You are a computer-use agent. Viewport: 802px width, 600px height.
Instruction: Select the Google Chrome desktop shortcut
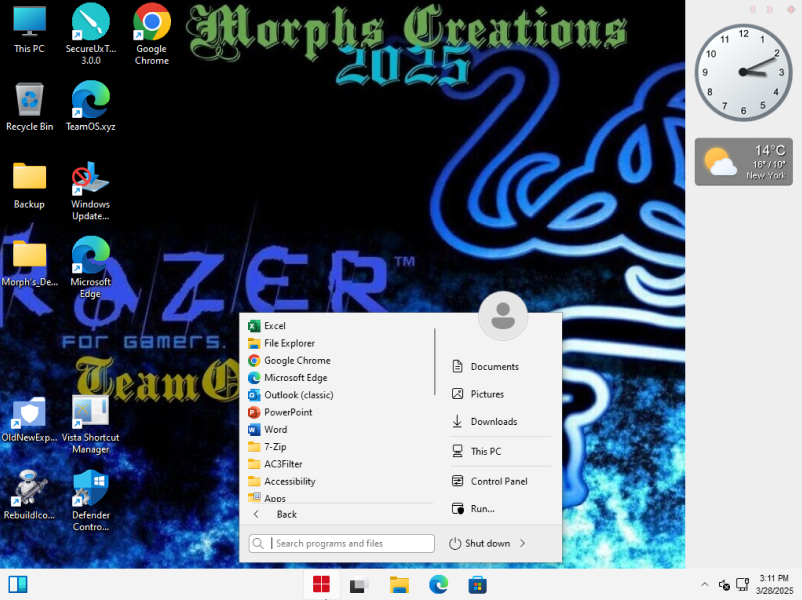point(151,34)
